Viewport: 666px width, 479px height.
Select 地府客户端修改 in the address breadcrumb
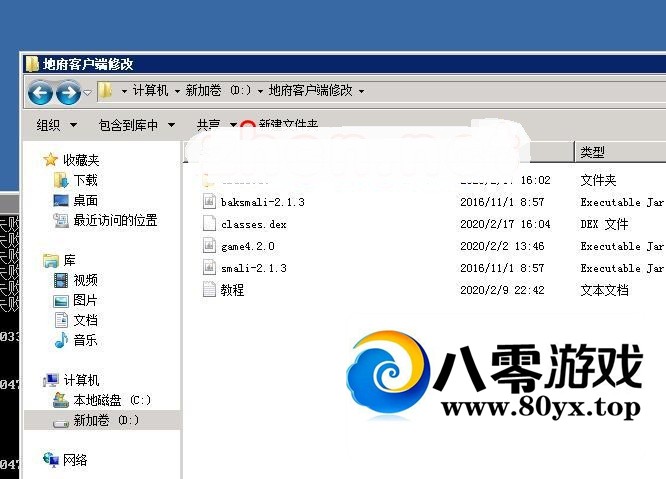click(310, 90)
